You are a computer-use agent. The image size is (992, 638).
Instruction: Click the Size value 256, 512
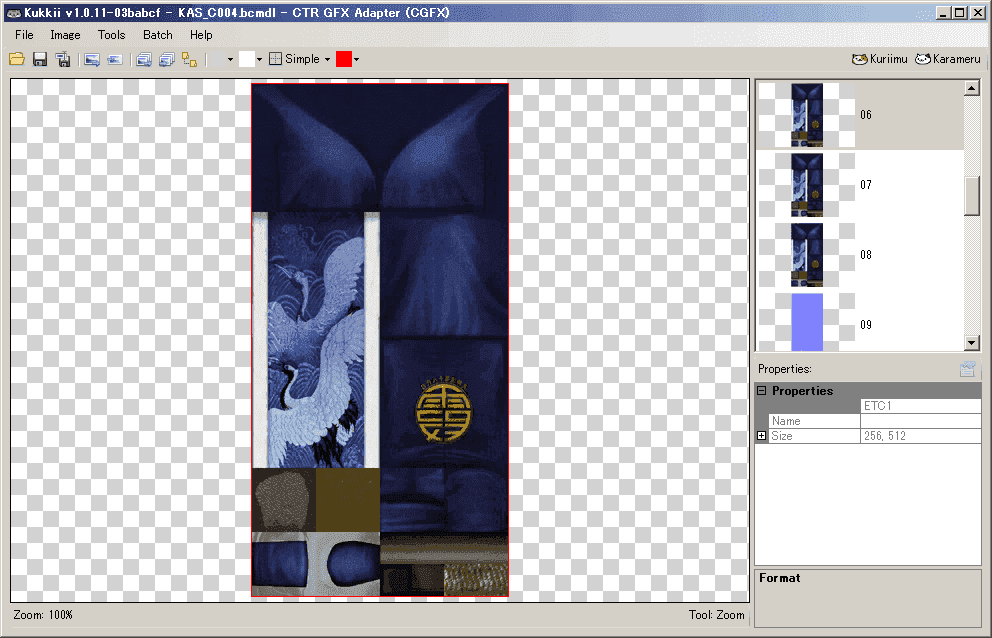tap(921, 436)
